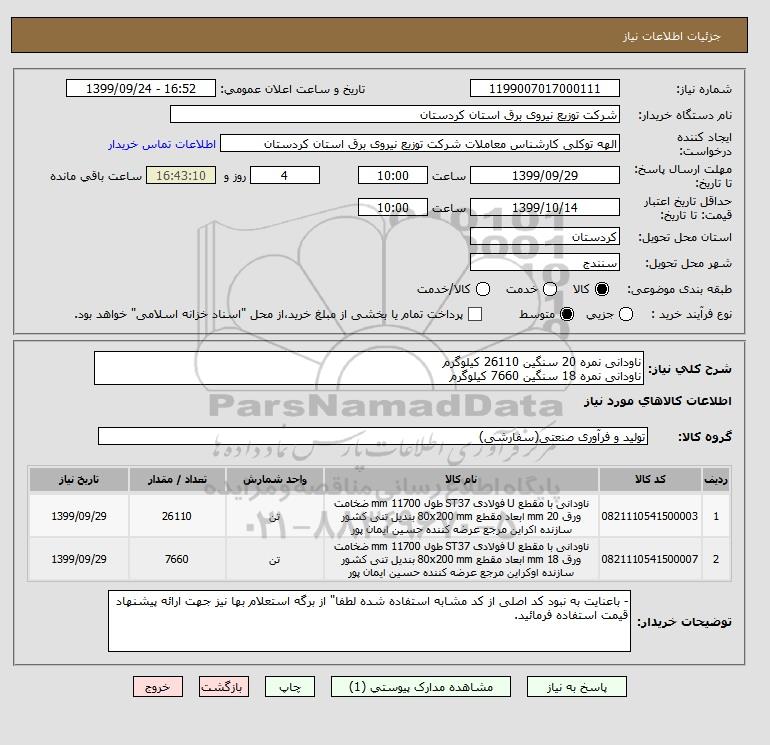The height and width of the screenshot is (745, 770).
Task: Click the request creator field الهه توکلی
Action: tap(420, 144)
